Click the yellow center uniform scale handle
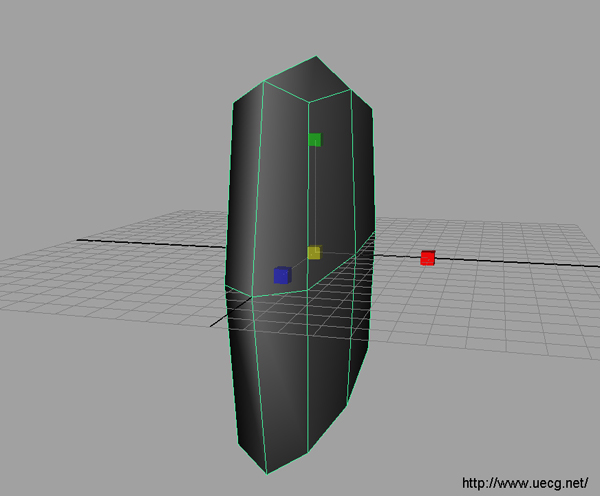The height and width of the screenshot is (496, 600). (x=314, y=253)
